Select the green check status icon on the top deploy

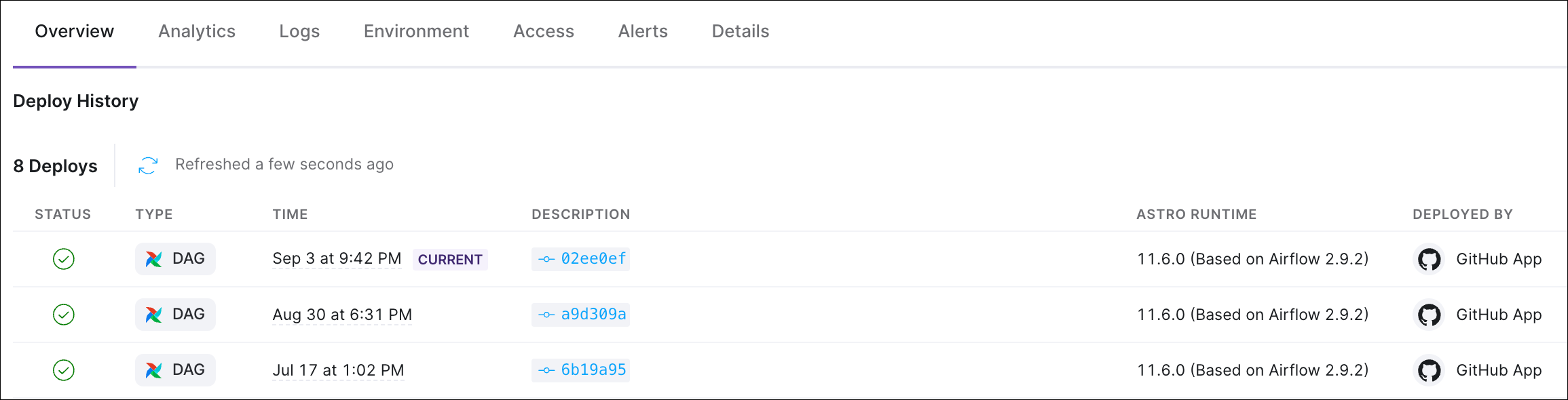pyautogui.click(x=63, y=260)
